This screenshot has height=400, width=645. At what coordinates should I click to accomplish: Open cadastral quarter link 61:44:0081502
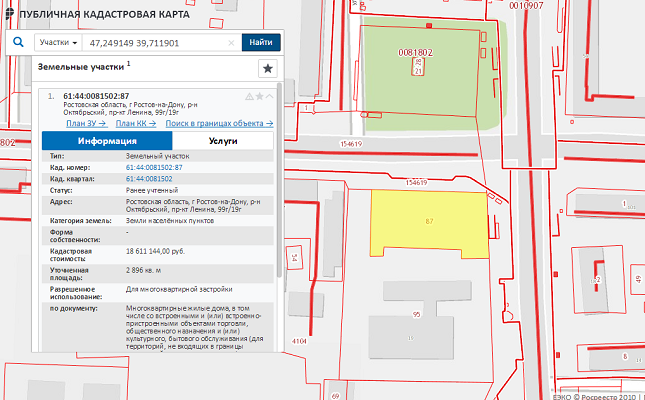(150, 178)
